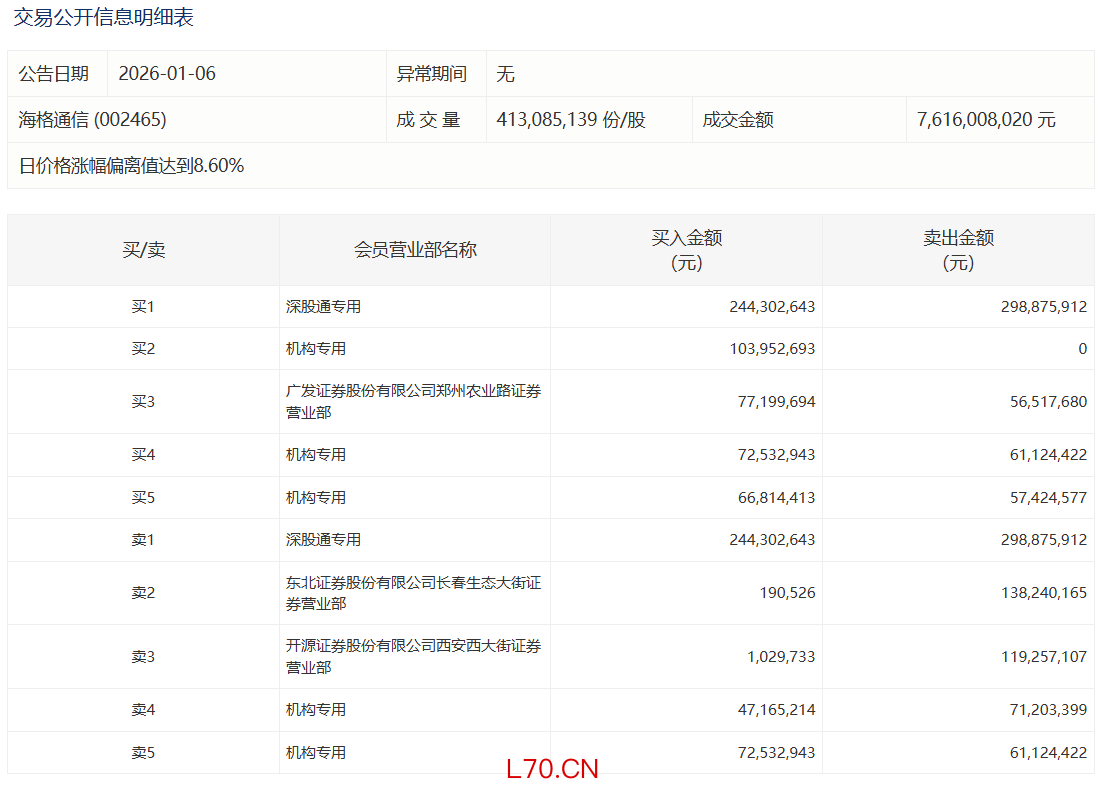Image resolution: width=1105 pixels, height=789 pixels.
Task: Click the 卖5 row label
Action: pyautogui.click(x=143, y=752)
